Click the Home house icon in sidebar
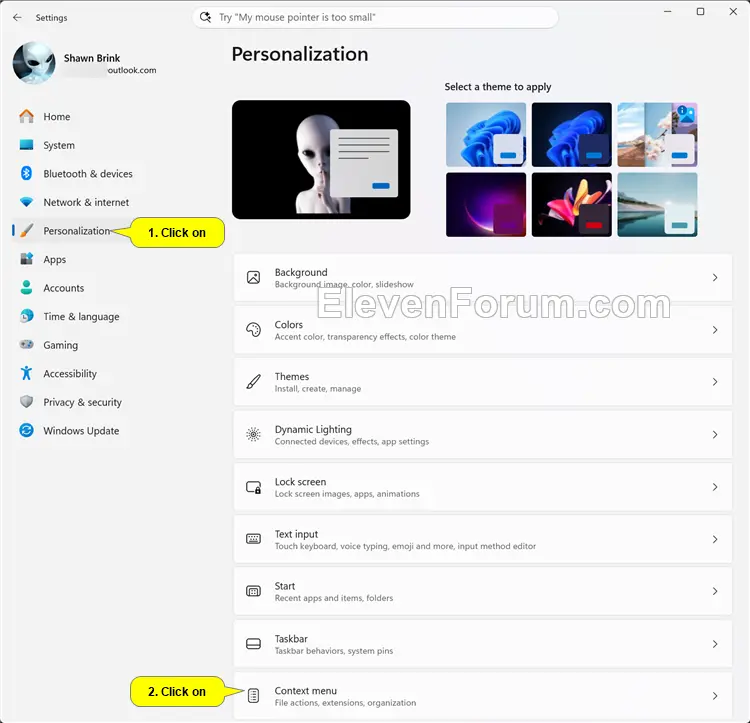 pos(26,116)
